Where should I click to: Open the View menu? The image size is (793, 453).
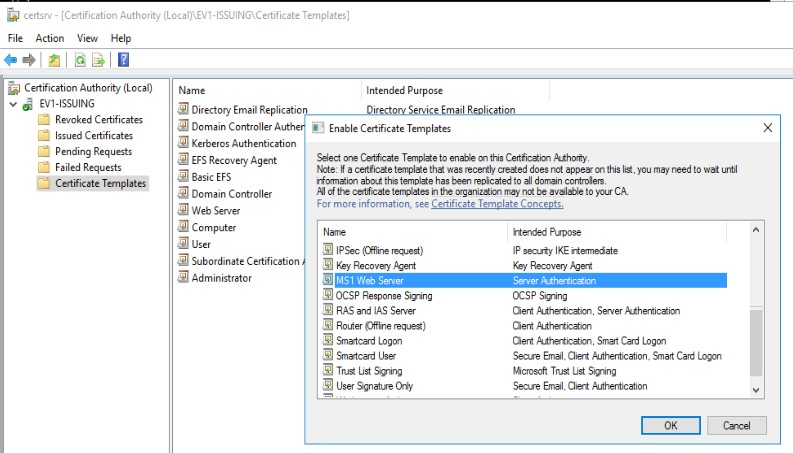tap(87, 38)
